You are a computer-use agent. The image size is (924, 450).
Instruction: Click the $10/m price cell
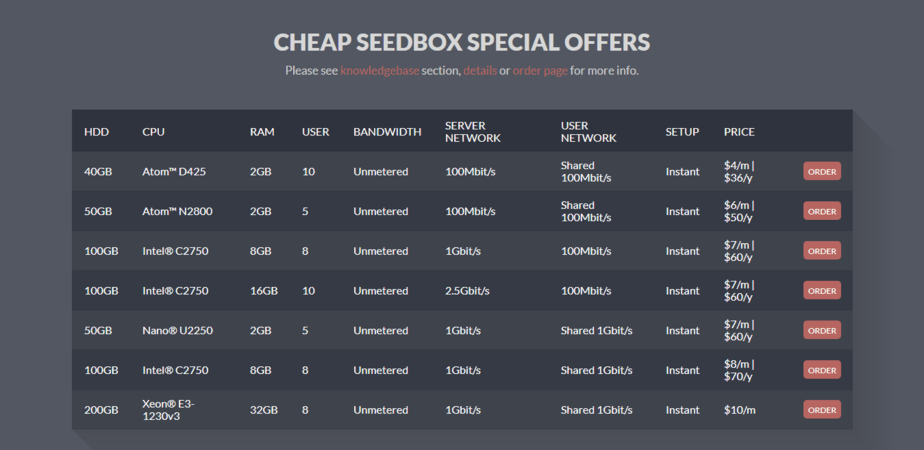tap(739, 410)
